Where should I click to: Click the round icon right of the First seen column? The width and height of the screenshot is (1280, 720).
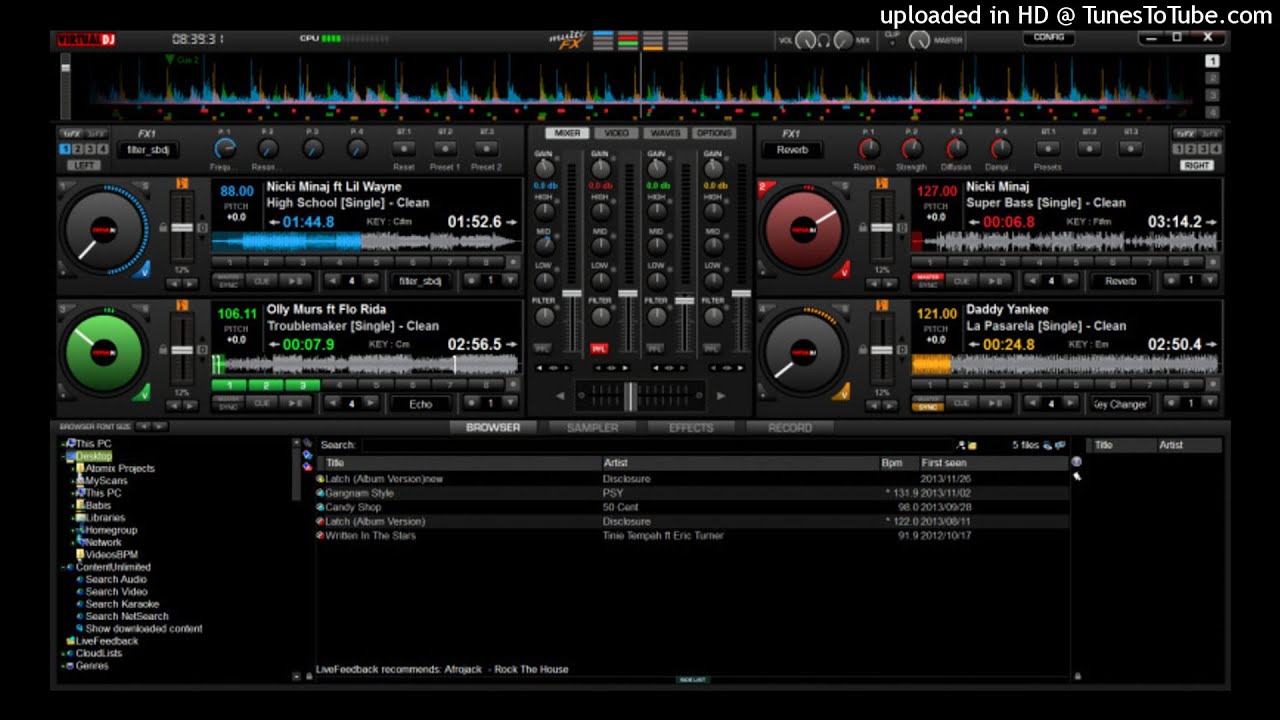tap(1076, 462)
